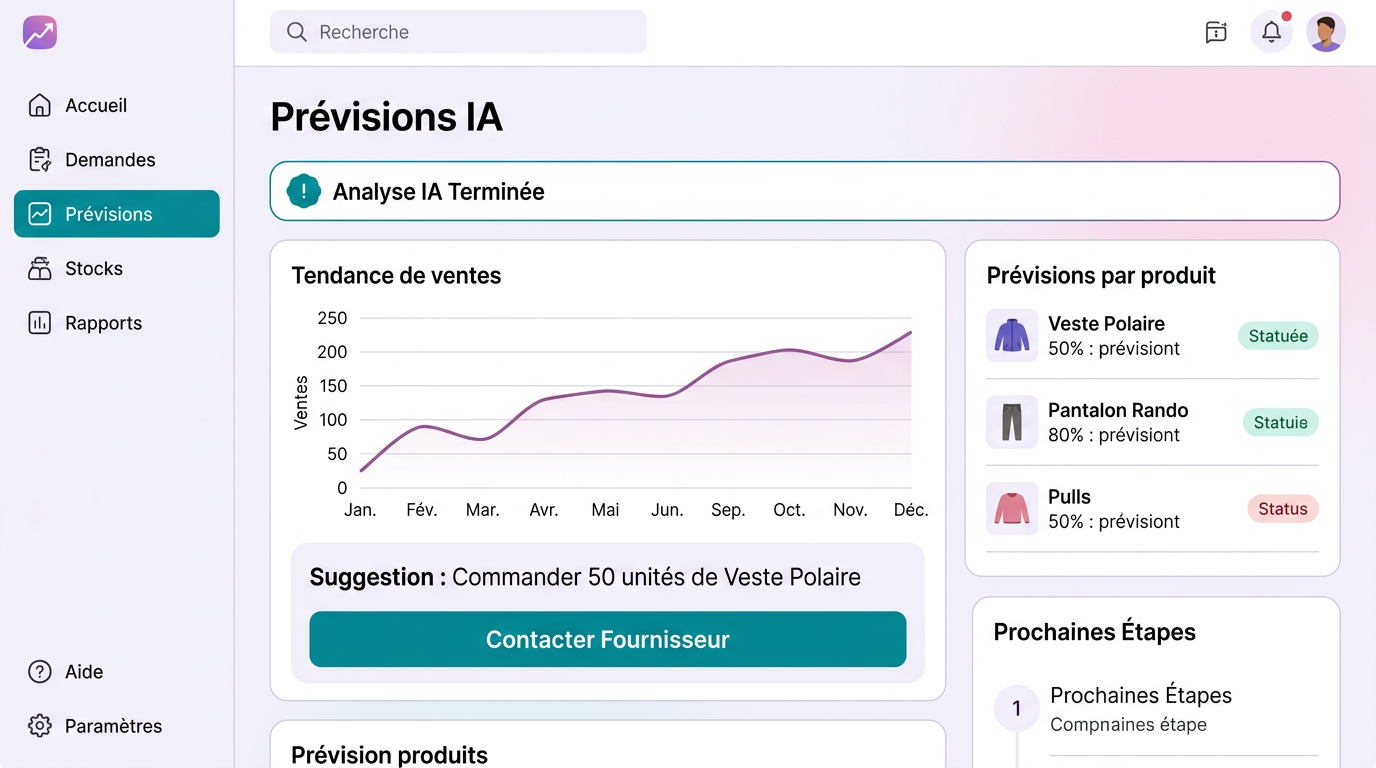This screenshot has width=1376, height=768.
Task: Click the magnifier icon in search bar
Action: click(x=297, y=32)
